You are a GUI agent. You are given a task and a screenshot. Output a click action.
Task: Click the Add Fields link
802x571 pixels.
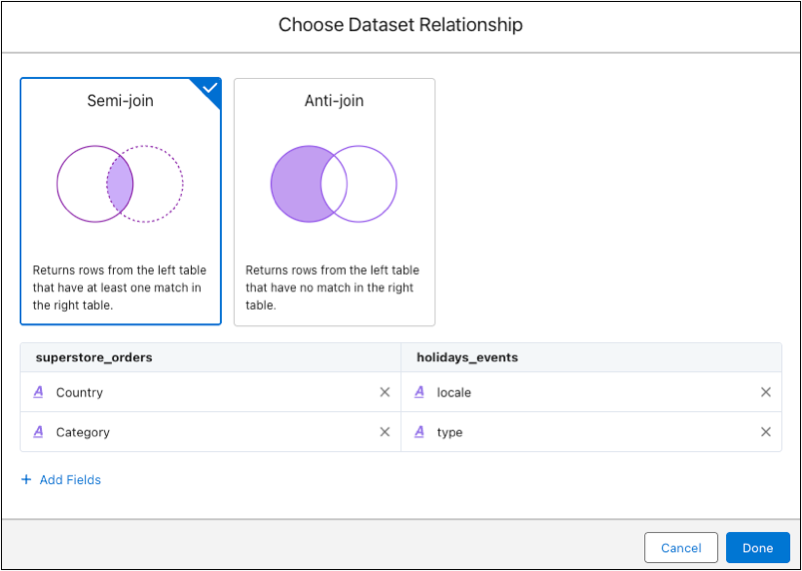pos(70,479)
